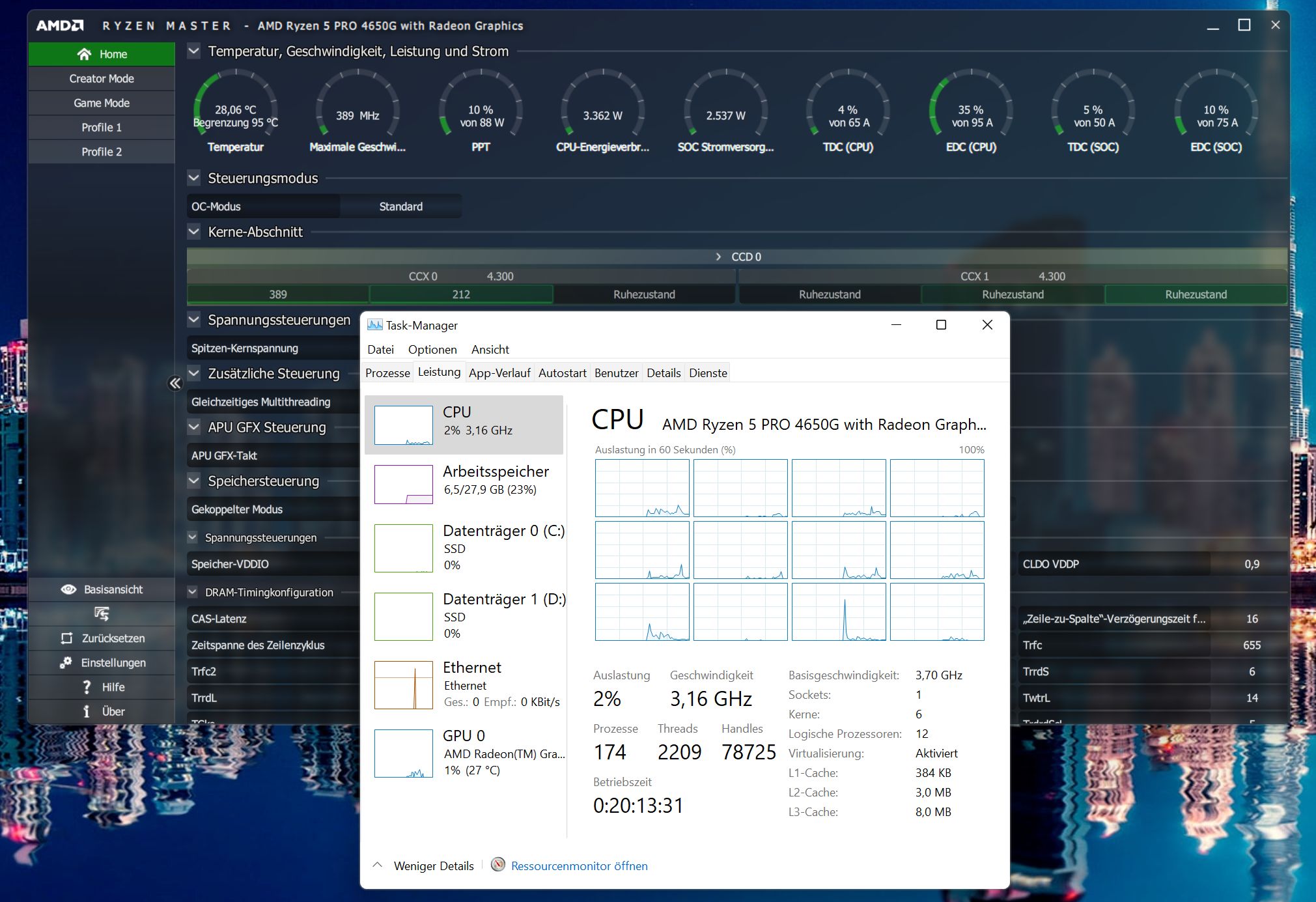Screen dimensions: 1316x902
Task: Open Ressourcenmonitor öffnen link
Action: [x=579, y=866]
